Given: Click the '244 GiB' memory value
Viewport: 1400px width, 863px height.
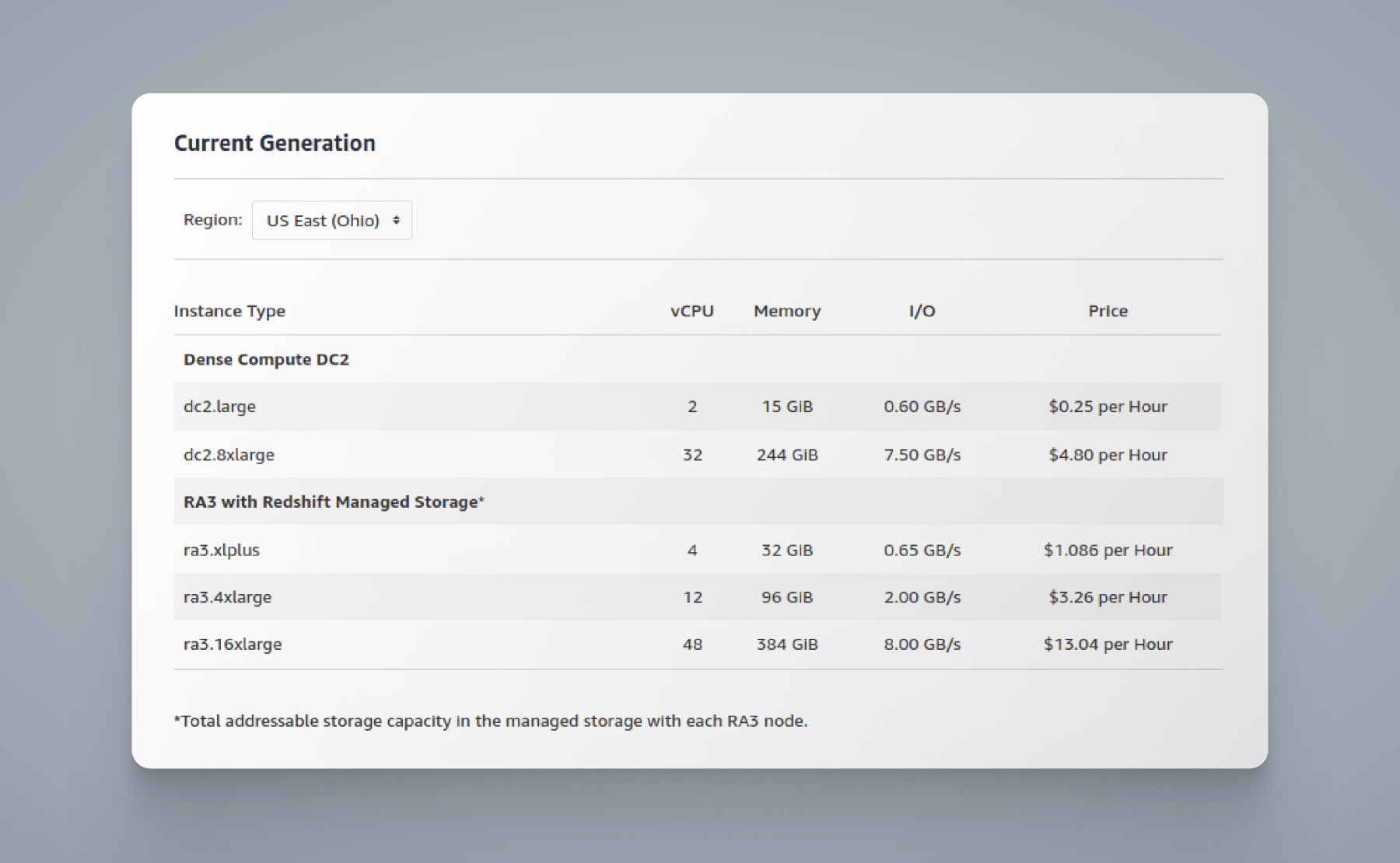Looking at the screenshot, I should click(x=787, y=455).
